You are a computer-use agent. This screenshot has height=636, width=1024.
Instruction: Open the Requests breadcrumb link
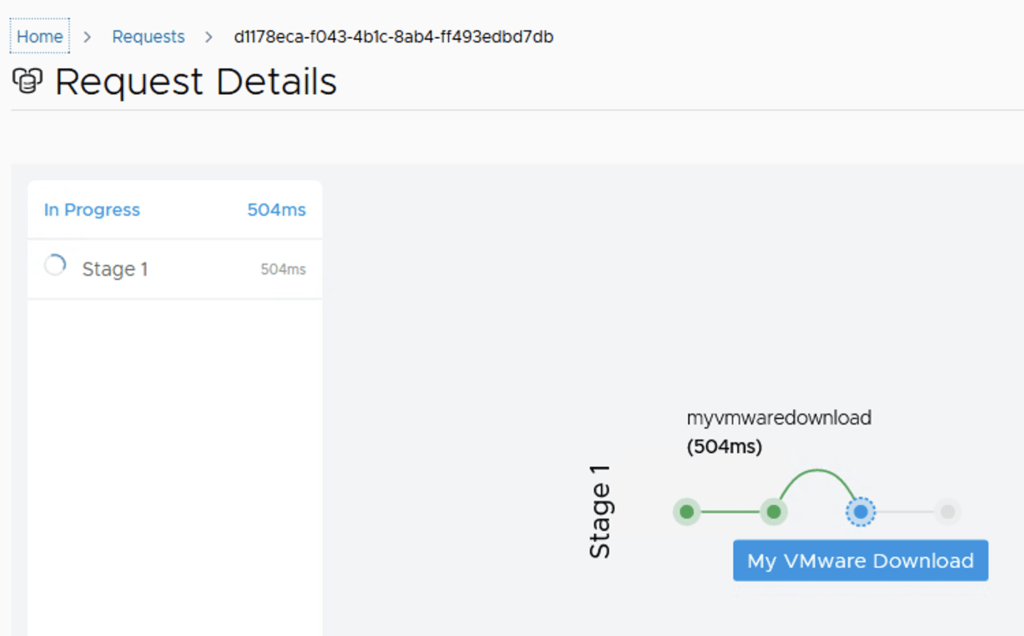point(148,37)
